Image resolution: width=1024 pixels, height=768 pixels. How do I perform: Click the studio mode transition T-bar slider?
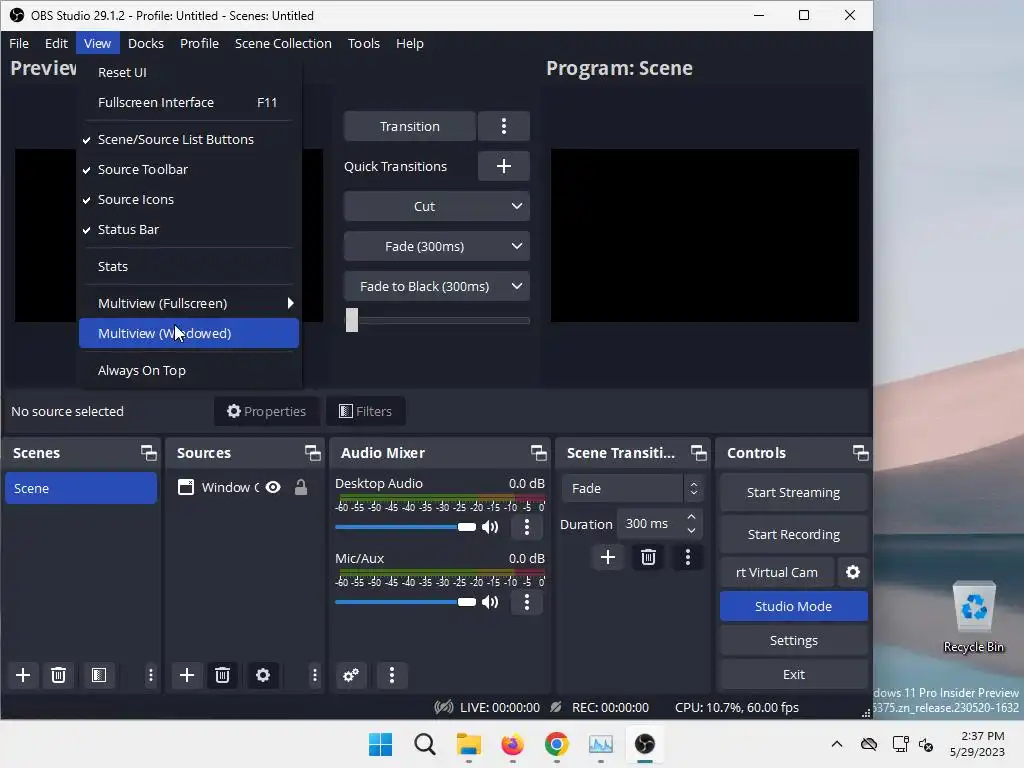437,320
